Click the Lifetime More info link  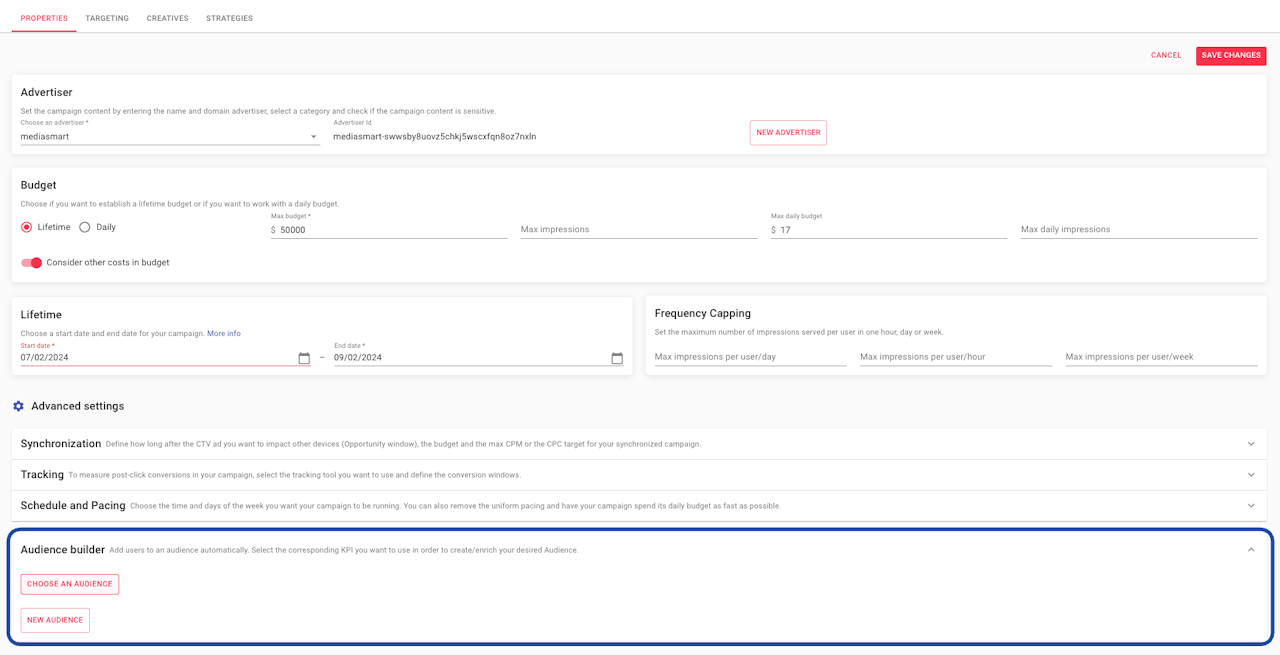pyautogui.click(x=224, y=333)
